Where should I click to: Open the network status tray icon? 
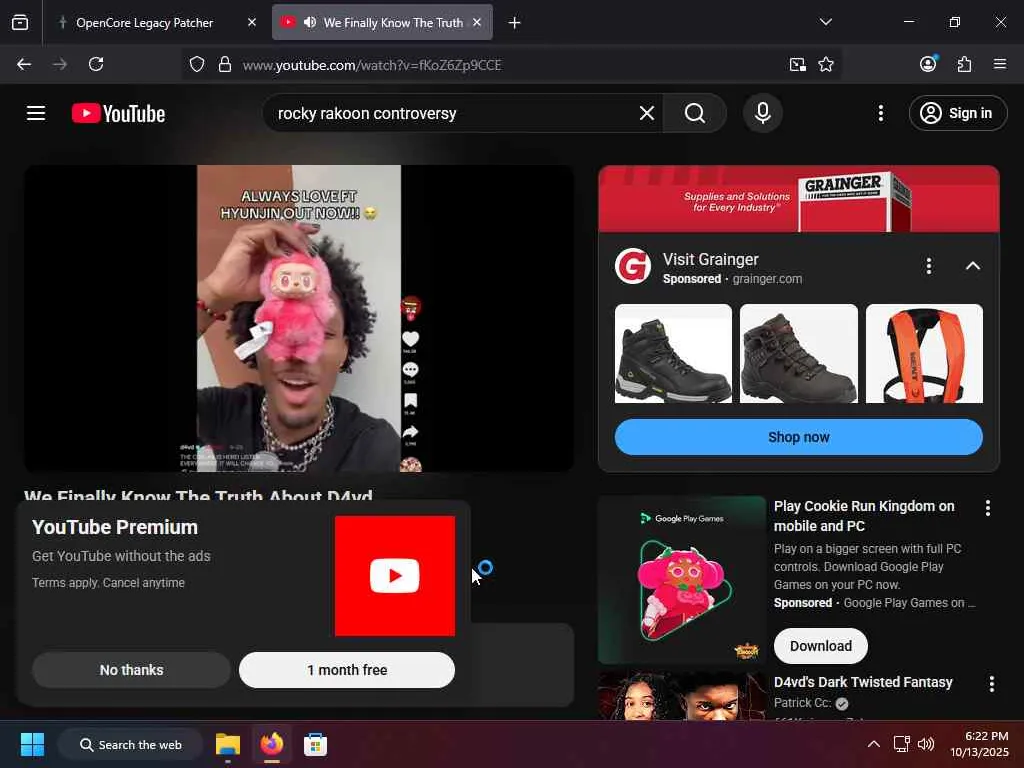[x=901, y=744]
